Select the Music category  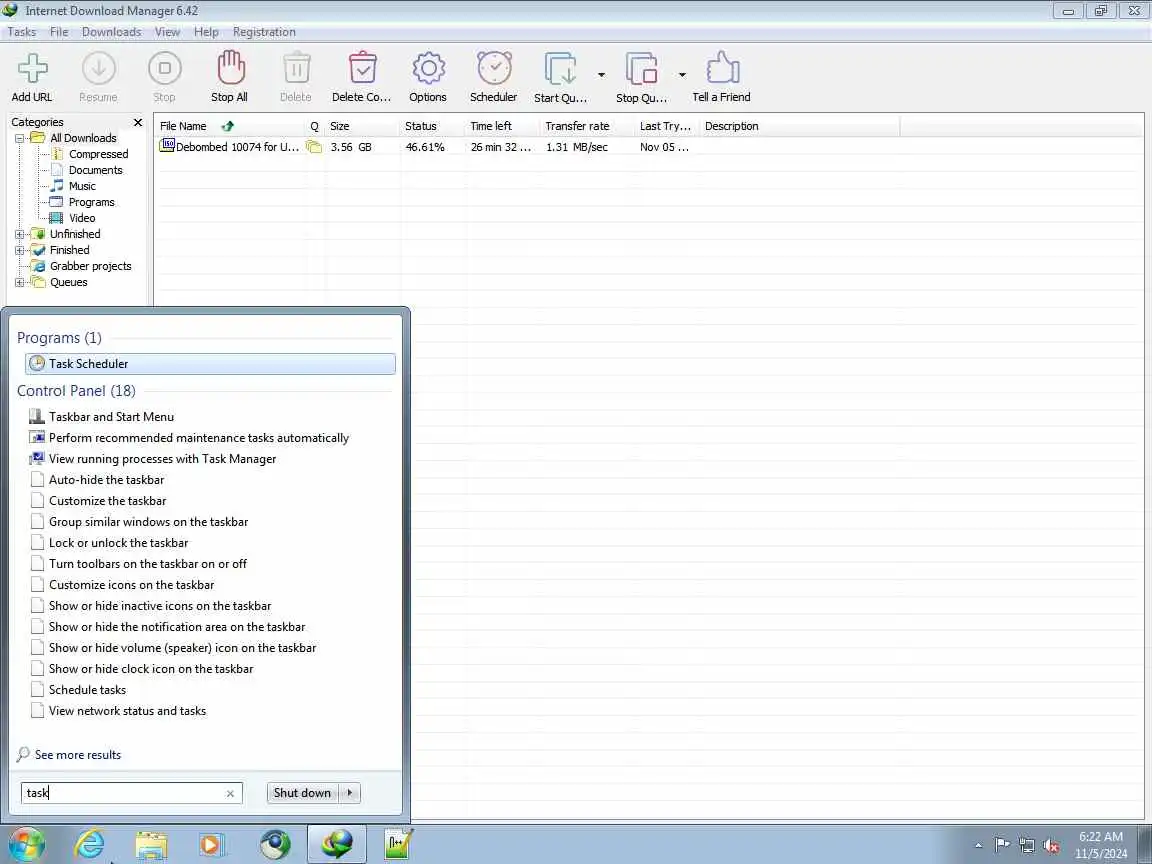(x=82, y=187)
